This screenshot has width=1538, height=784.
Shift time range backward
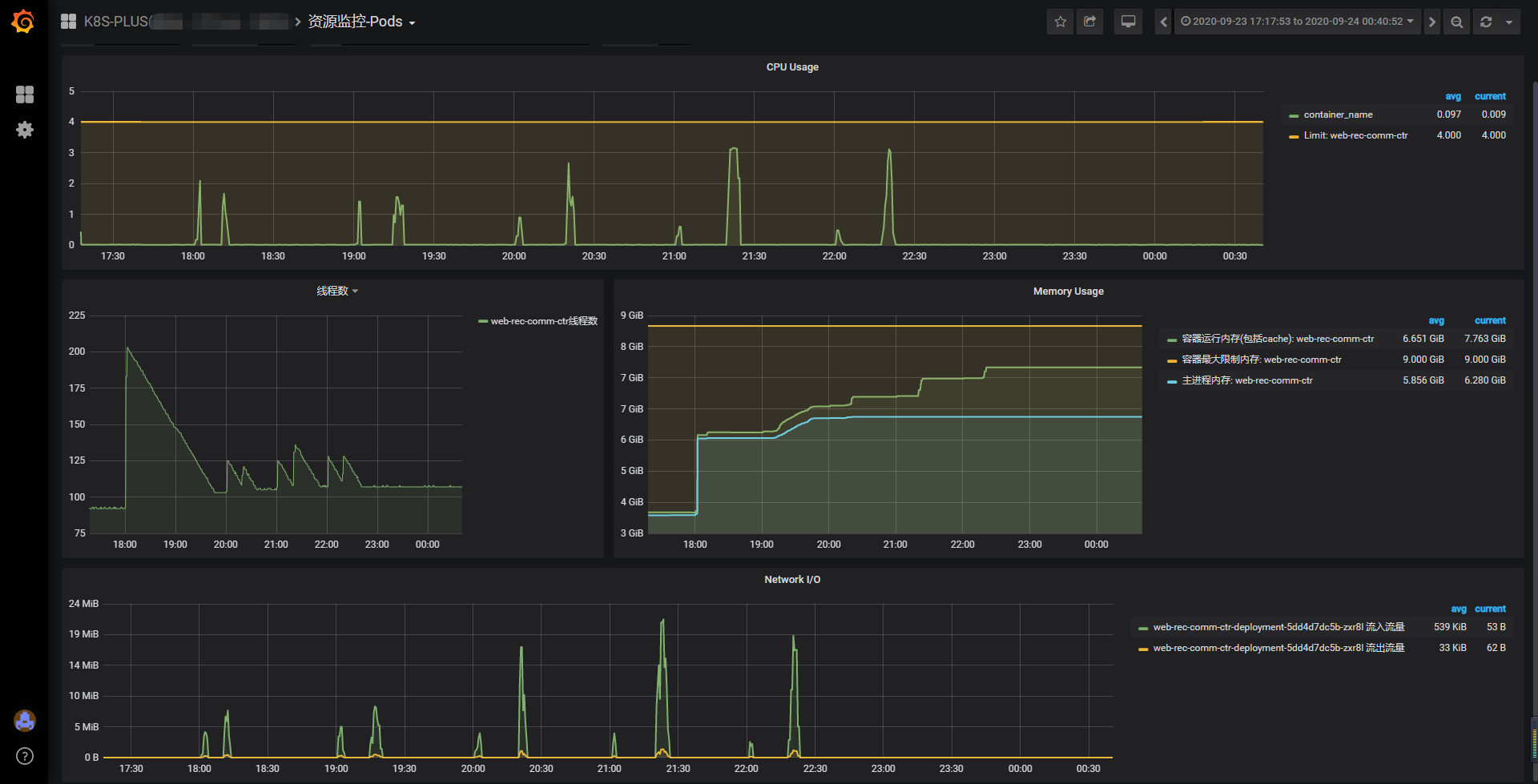coord(1164,22)
